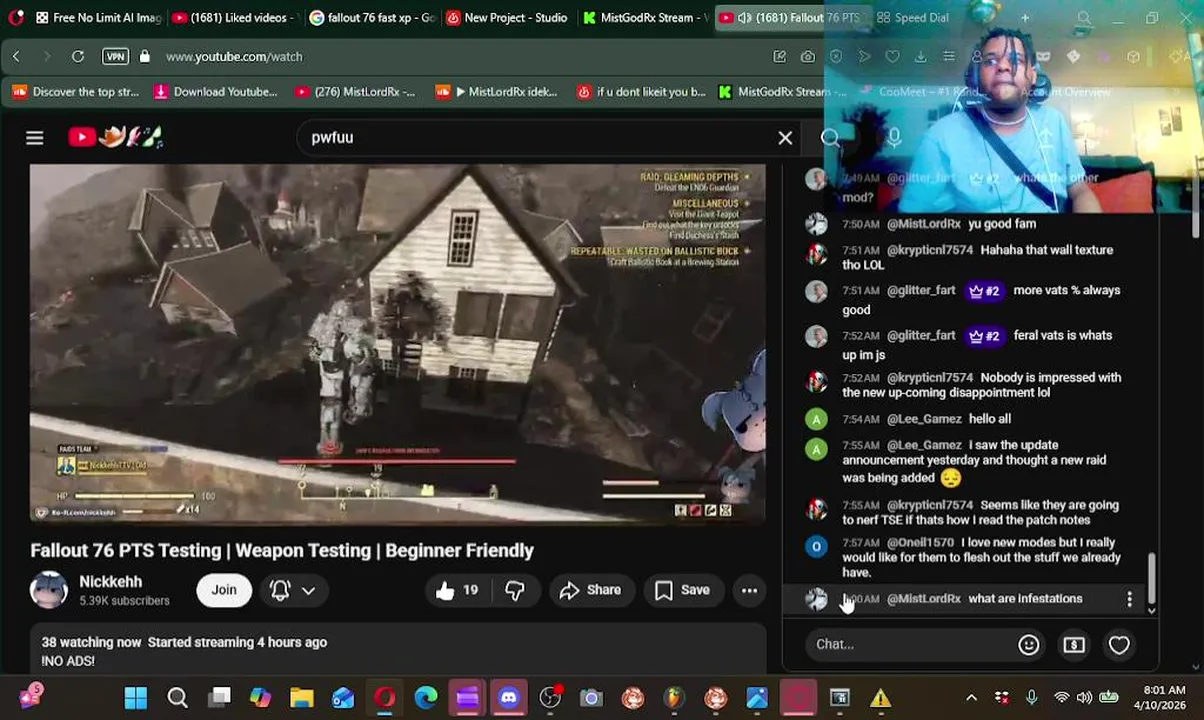Open the volume control in tray
Viewport: 1204px width, 720px height.
(x=1085, y=698)
